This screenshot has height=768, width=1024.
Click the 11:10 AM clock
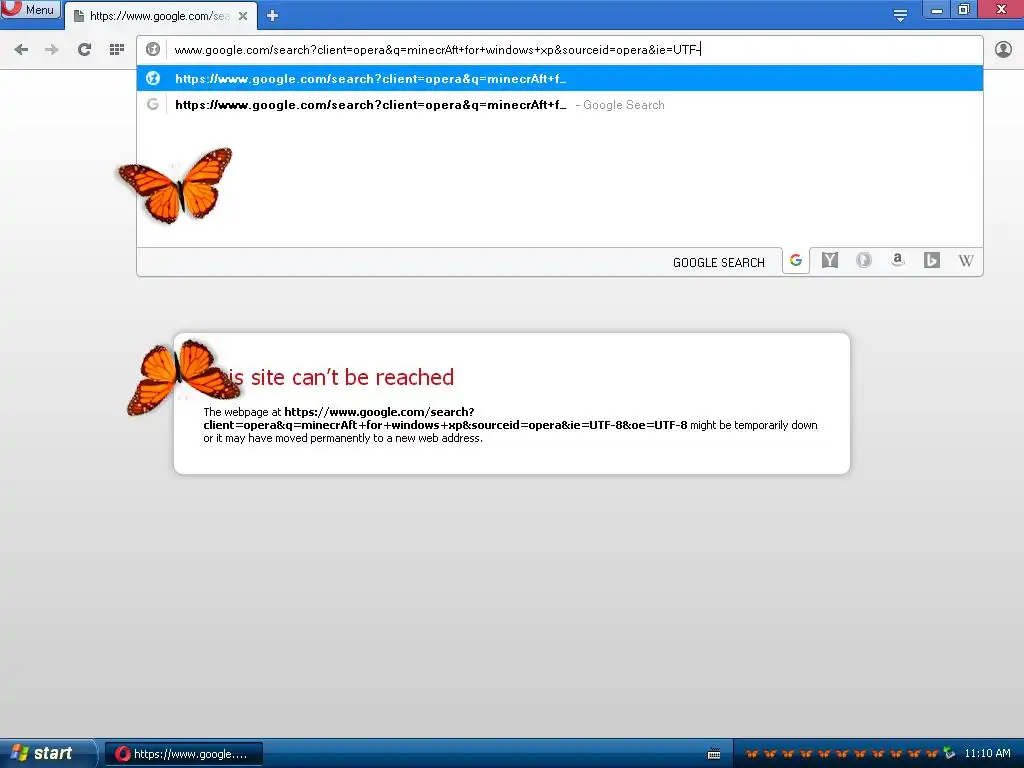coord(987,753)
